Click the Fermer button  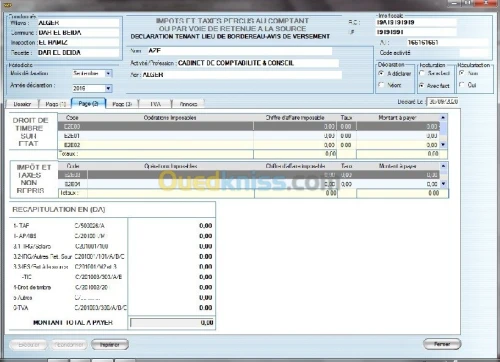442,344
